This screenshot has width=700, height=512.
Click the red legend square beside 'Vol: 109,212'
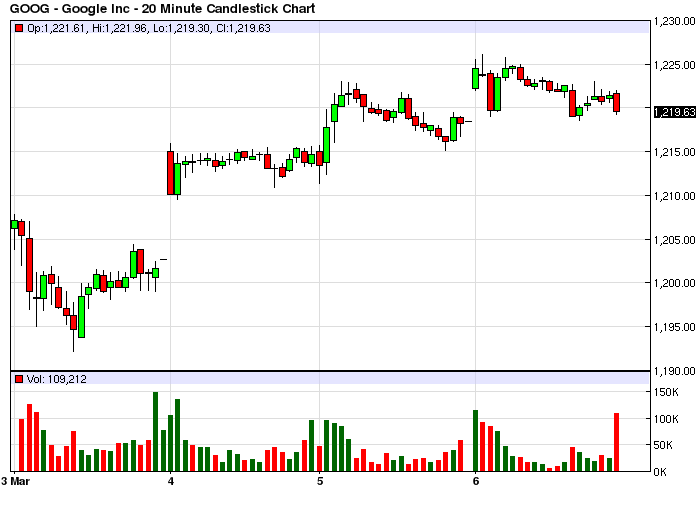click(19, 379)
